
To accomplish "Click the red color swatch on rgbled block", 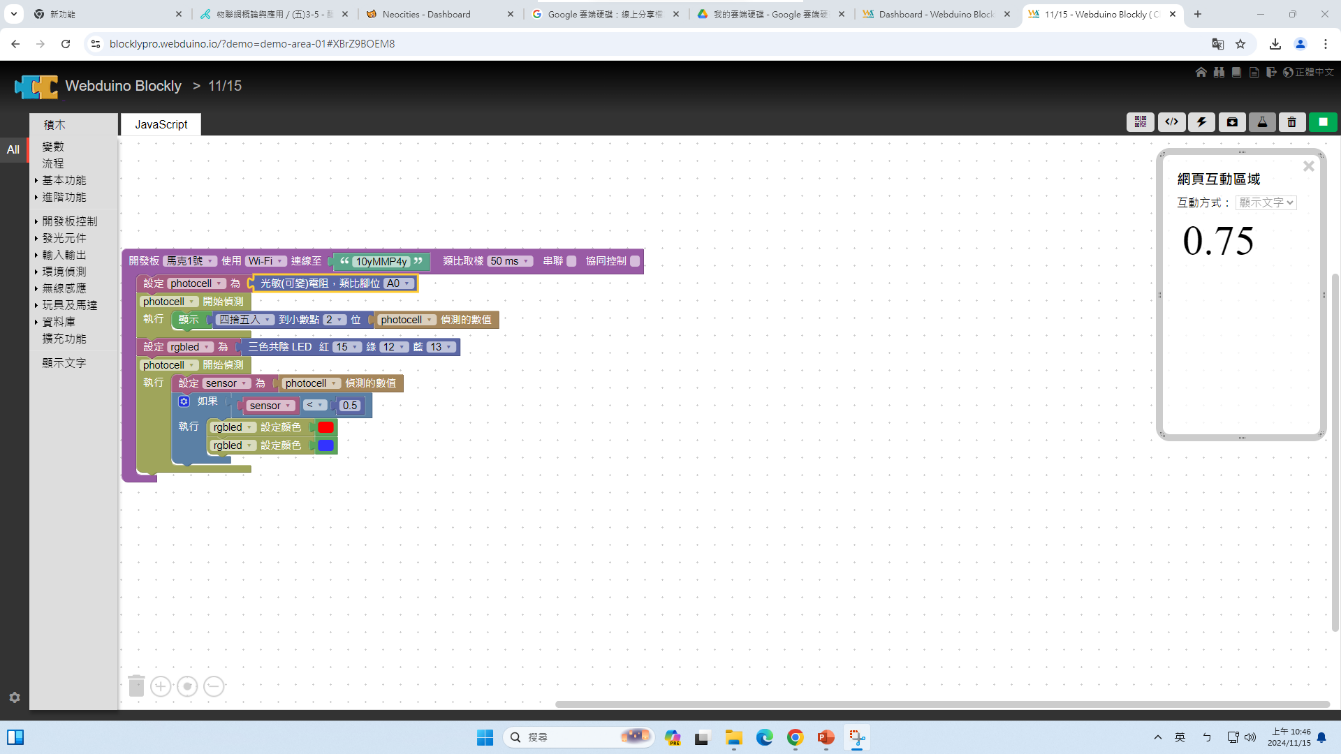I will point(325,427).
